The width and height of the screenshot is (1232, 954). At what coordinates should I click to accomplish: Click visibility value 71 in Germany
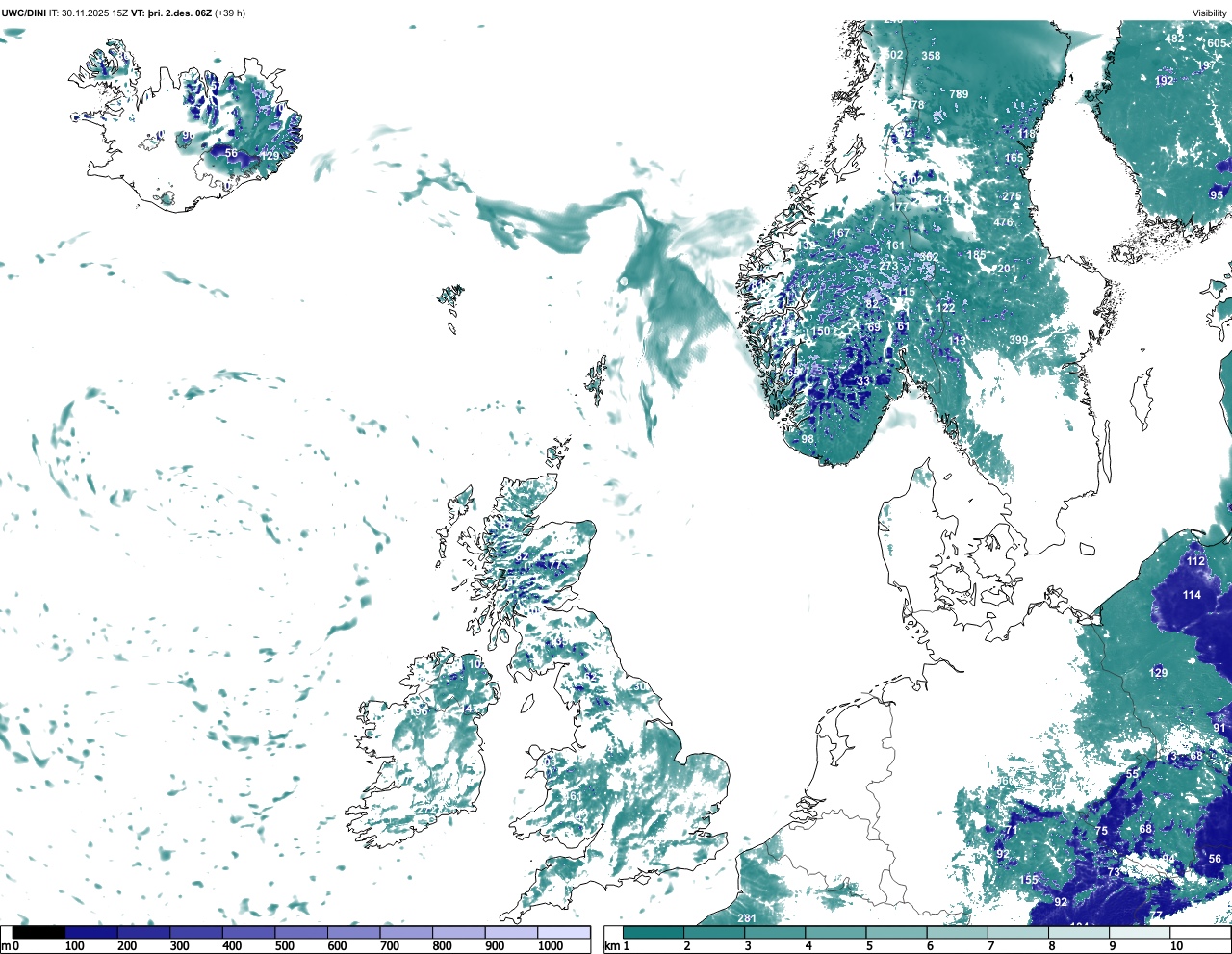1012,830
